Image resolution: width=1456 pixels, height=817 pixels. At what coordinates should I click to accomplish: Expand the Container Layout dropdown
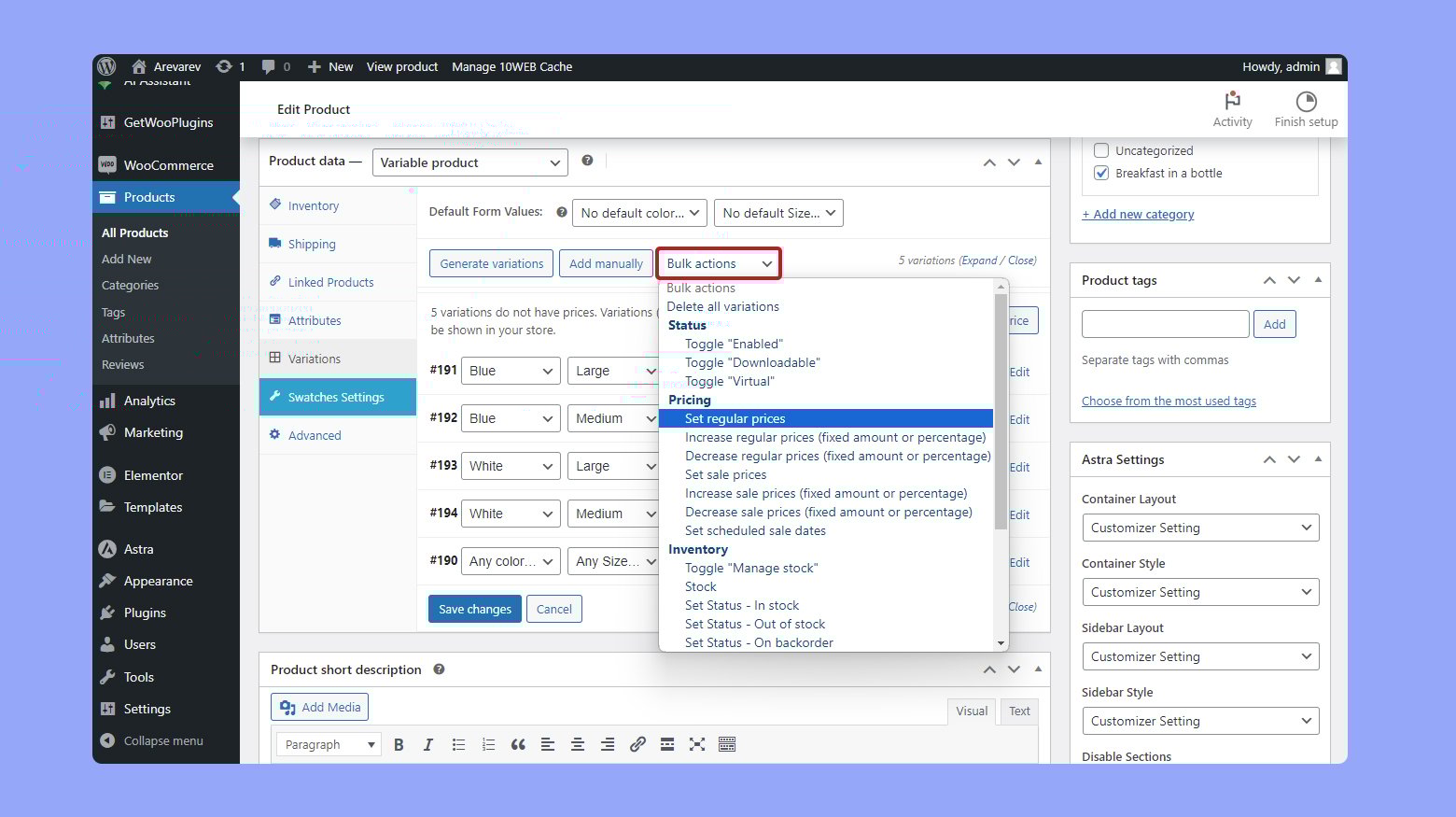tap(1200, 528)
